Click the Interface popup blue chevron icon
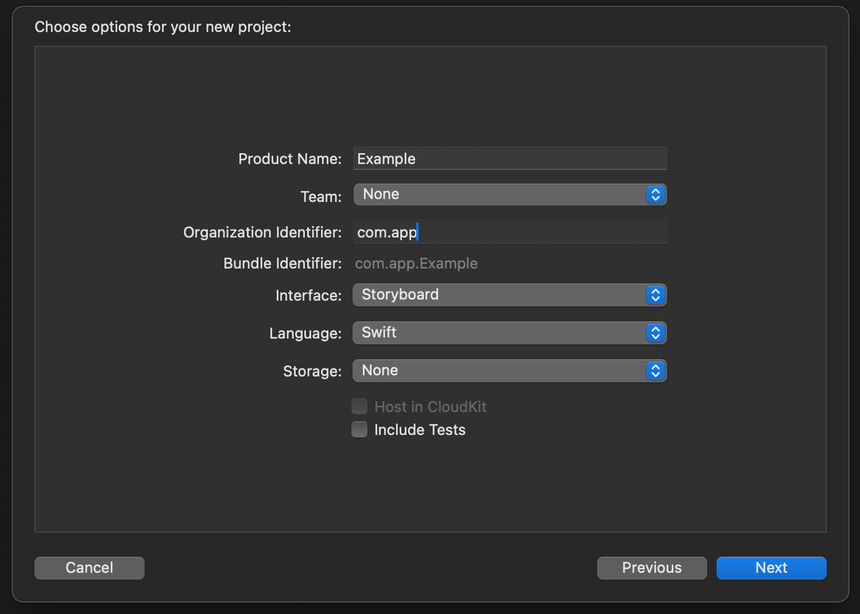Image resolution: width=860 pixels, height=614 pixels. (655, 295)
